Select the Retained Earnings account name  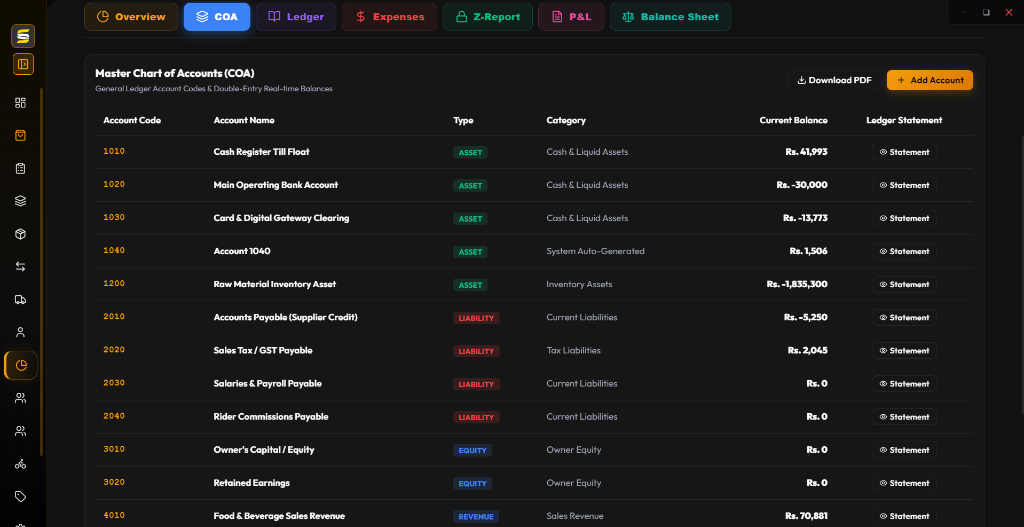point(251,483)
